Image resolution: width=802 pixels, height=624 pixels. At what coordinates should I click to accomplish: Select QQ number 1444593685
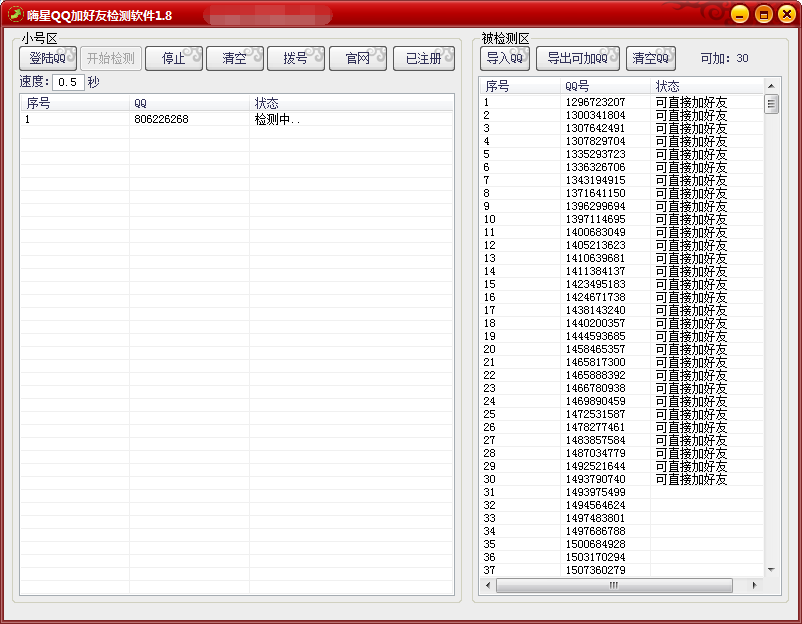coord(595,336)
